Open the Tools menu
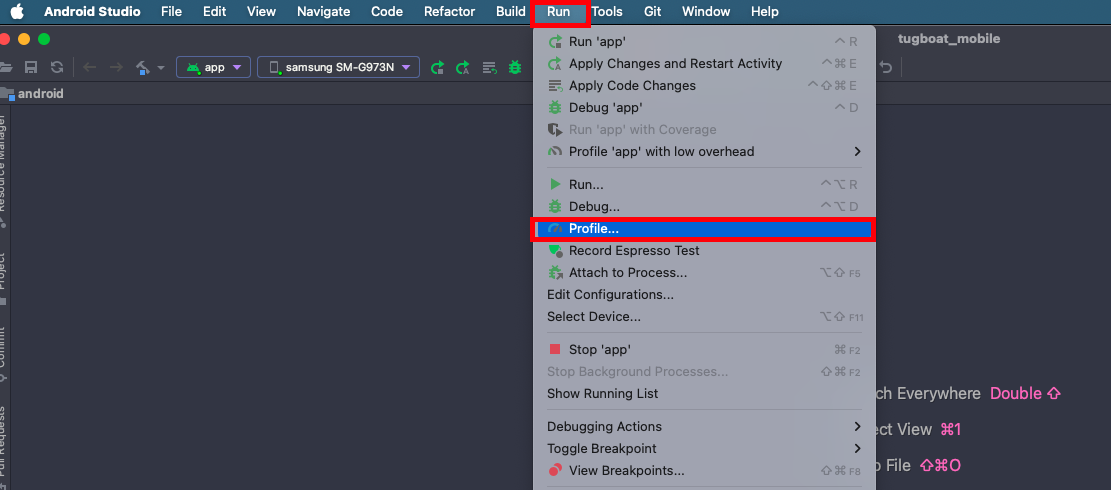The image size is (1111, 490). coord(607,11)
